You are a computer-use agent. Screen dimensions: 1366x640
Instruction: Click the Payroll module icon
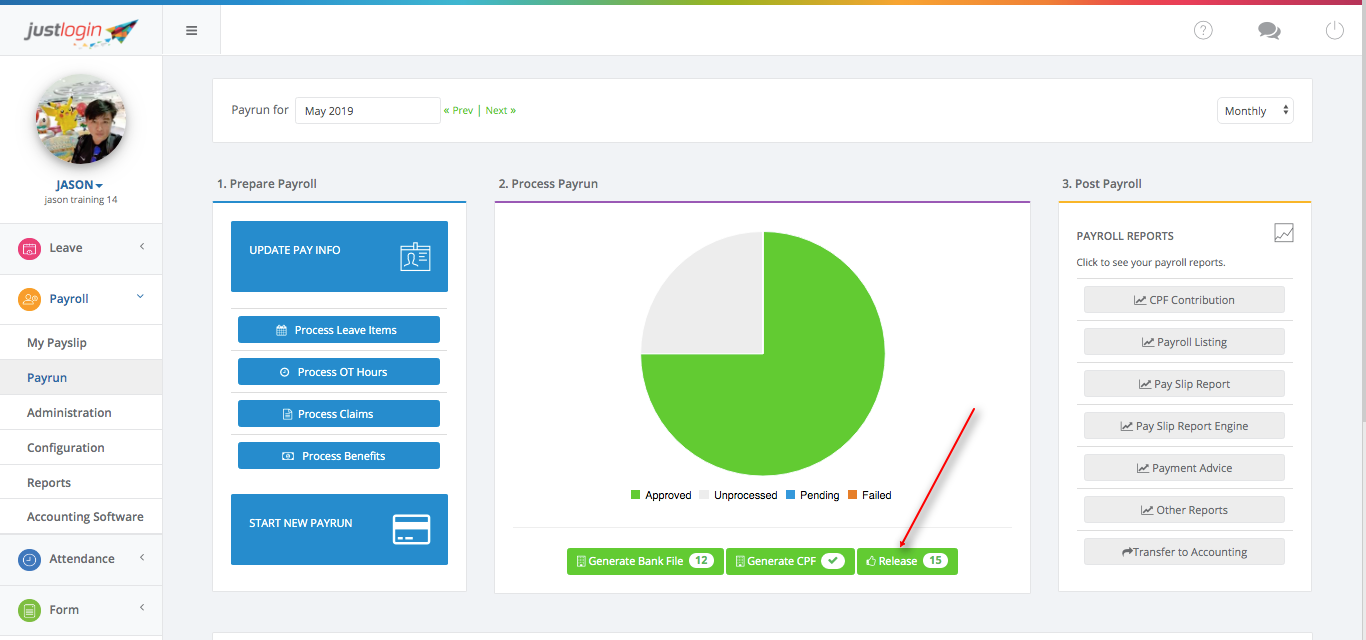coord(30,299)
